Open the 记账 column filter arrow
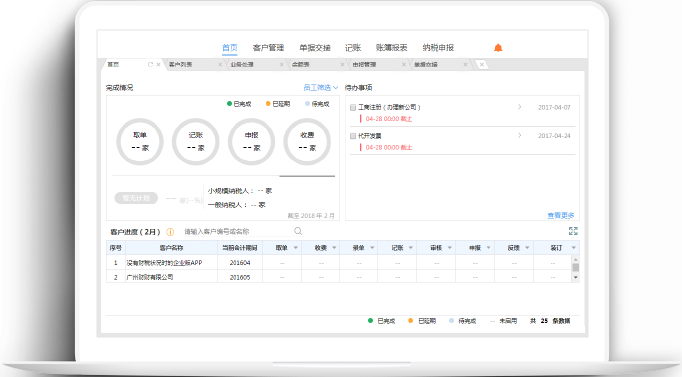 (411, 248)
